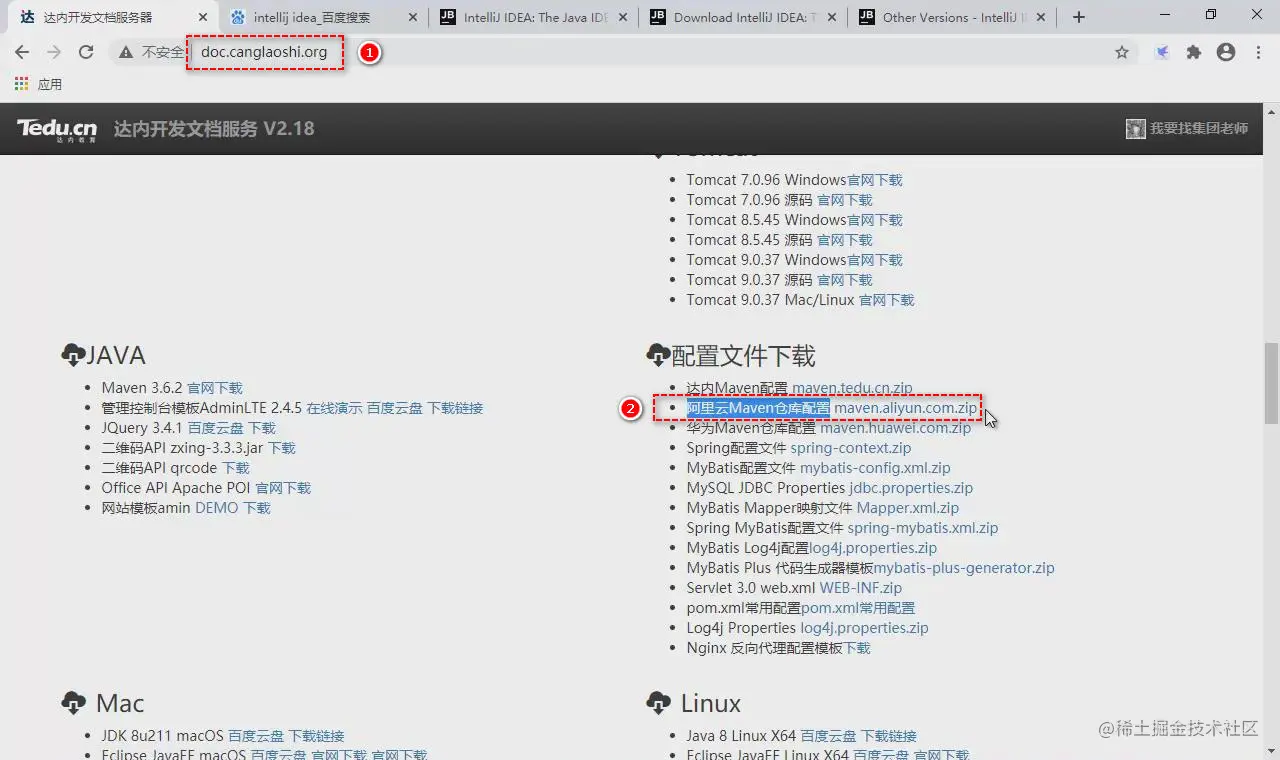This screenshot has height=760, width=1280.
Task: Open Tomcat 9.0.37 Mac/Linux 官网下载 link
Action: click(x=886, y=300)
